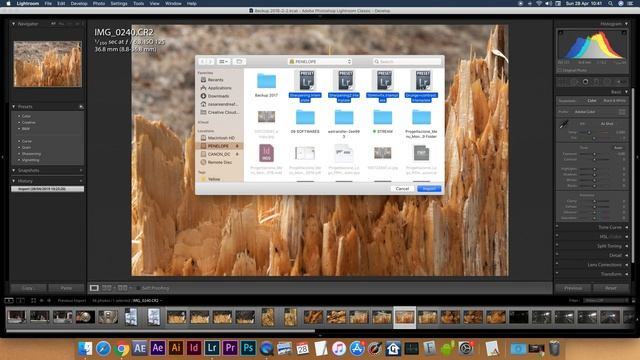Toggle Soft Proofing checkbox
The width and height of the screenshot is (640, 360).
point(138,288)
